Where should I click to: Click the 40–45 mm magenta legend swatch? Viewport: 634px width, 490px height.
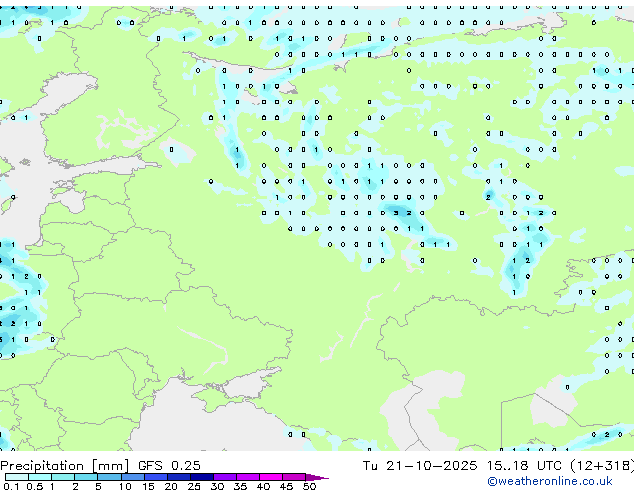click(271, 477)
